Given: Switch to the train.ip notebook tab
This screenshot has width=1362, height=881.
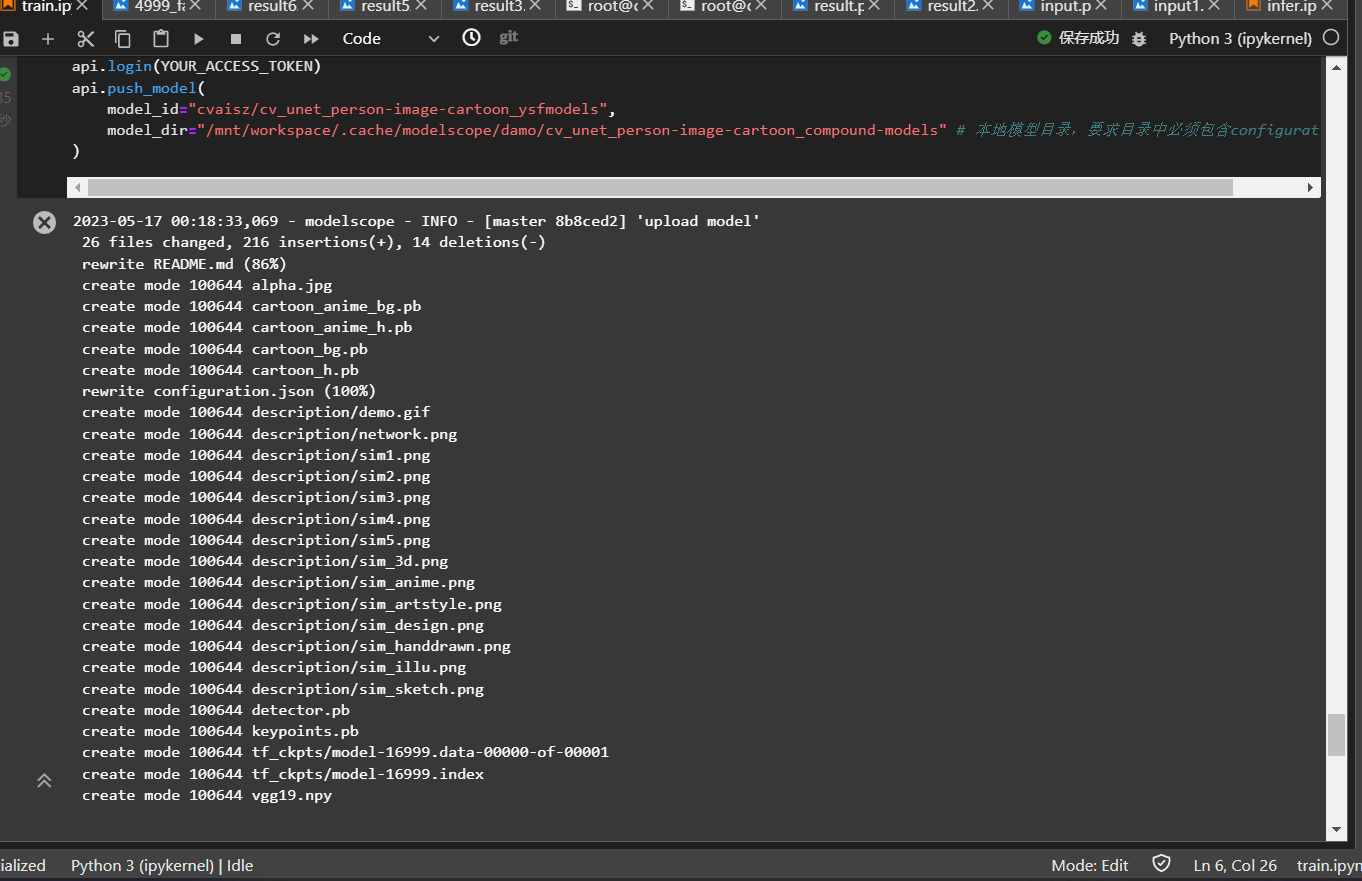Looking at the screenshot, I should (45, 7).
